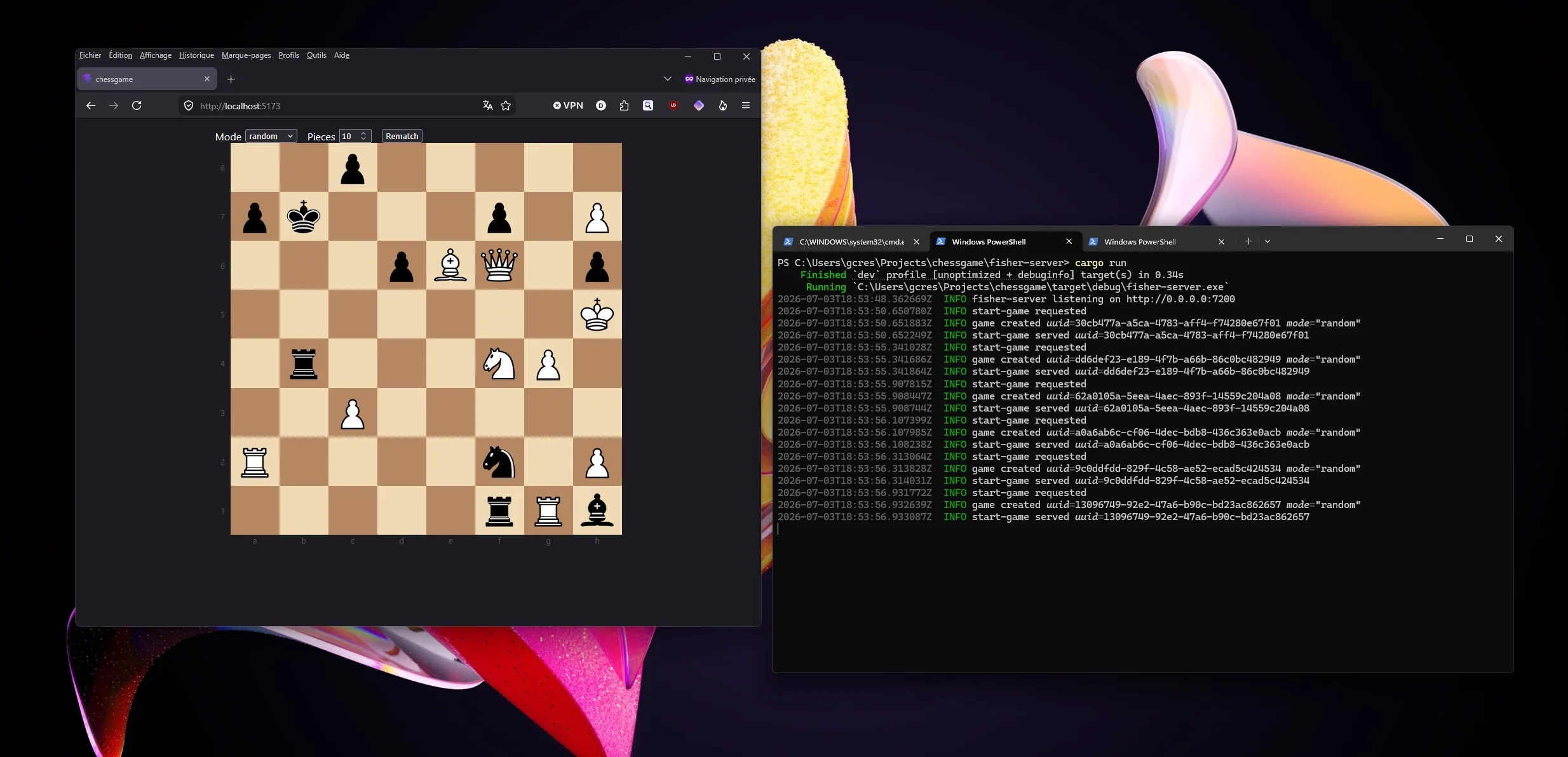The height and width of the screenshot is (757, 1568).
Task: Click 'cargo run' in the terminal
Action: (1100, 262)
